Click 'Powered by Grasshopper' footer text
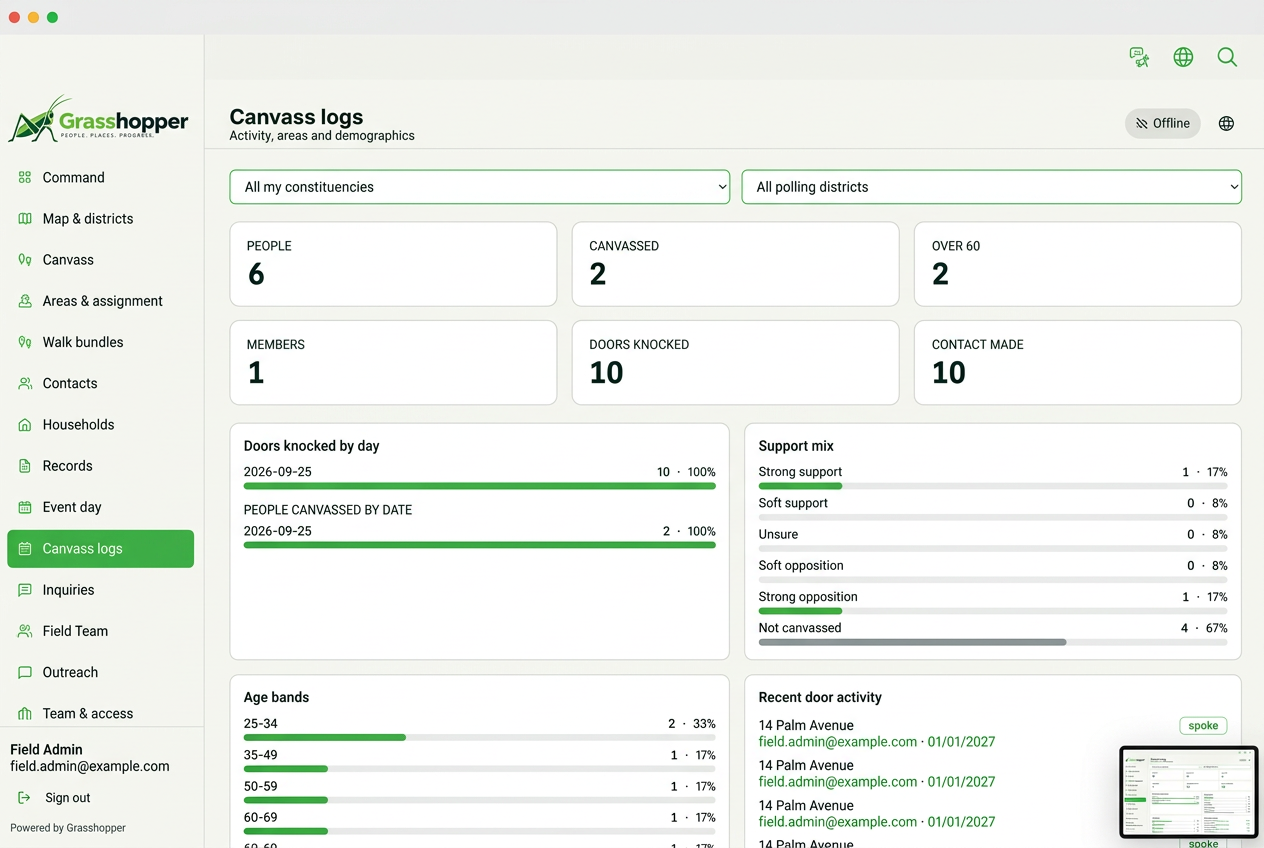1264x848 pixels. (68, 828)
